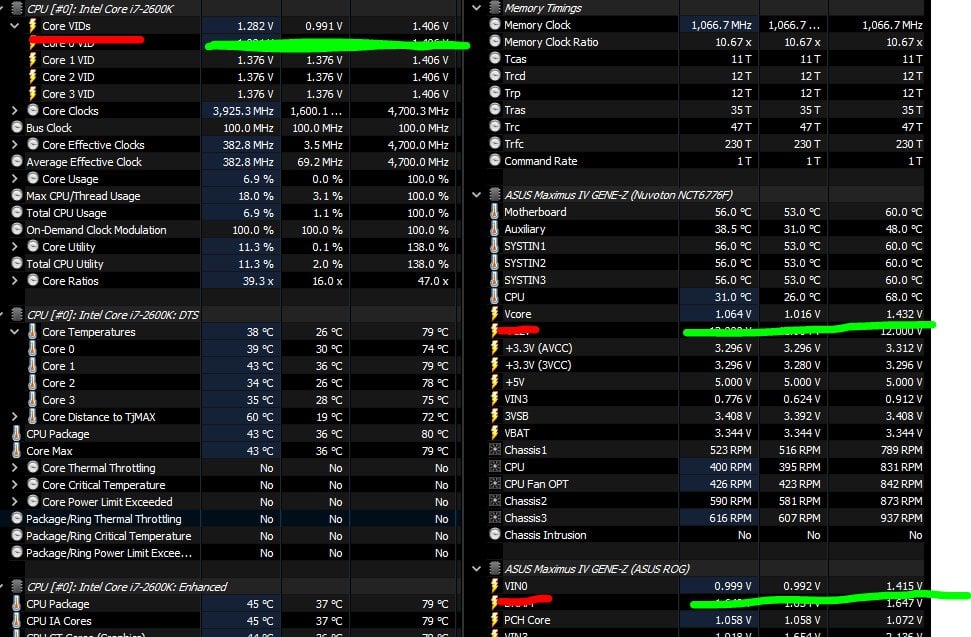Screen dimensions: 971x637
Task: Expand the Core Usage group
Action: 14,179
